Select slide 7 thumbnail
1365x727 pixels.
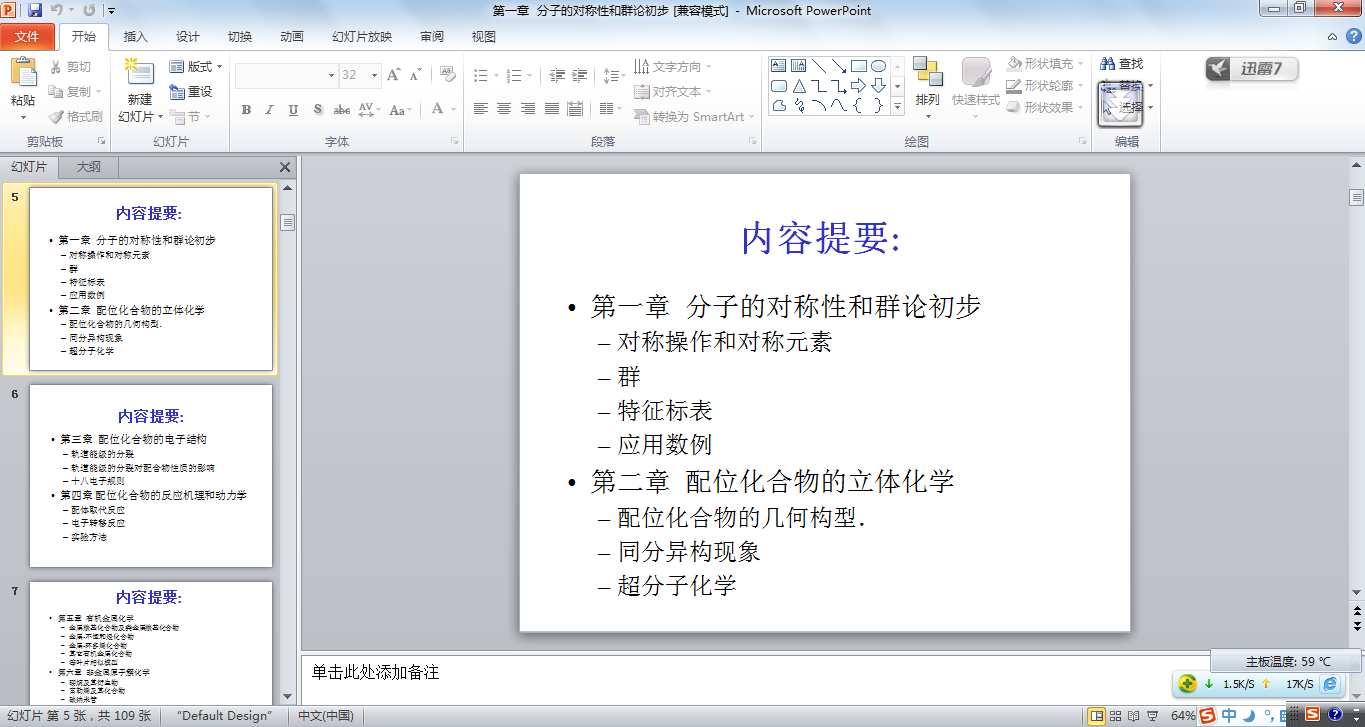point(151,642)
